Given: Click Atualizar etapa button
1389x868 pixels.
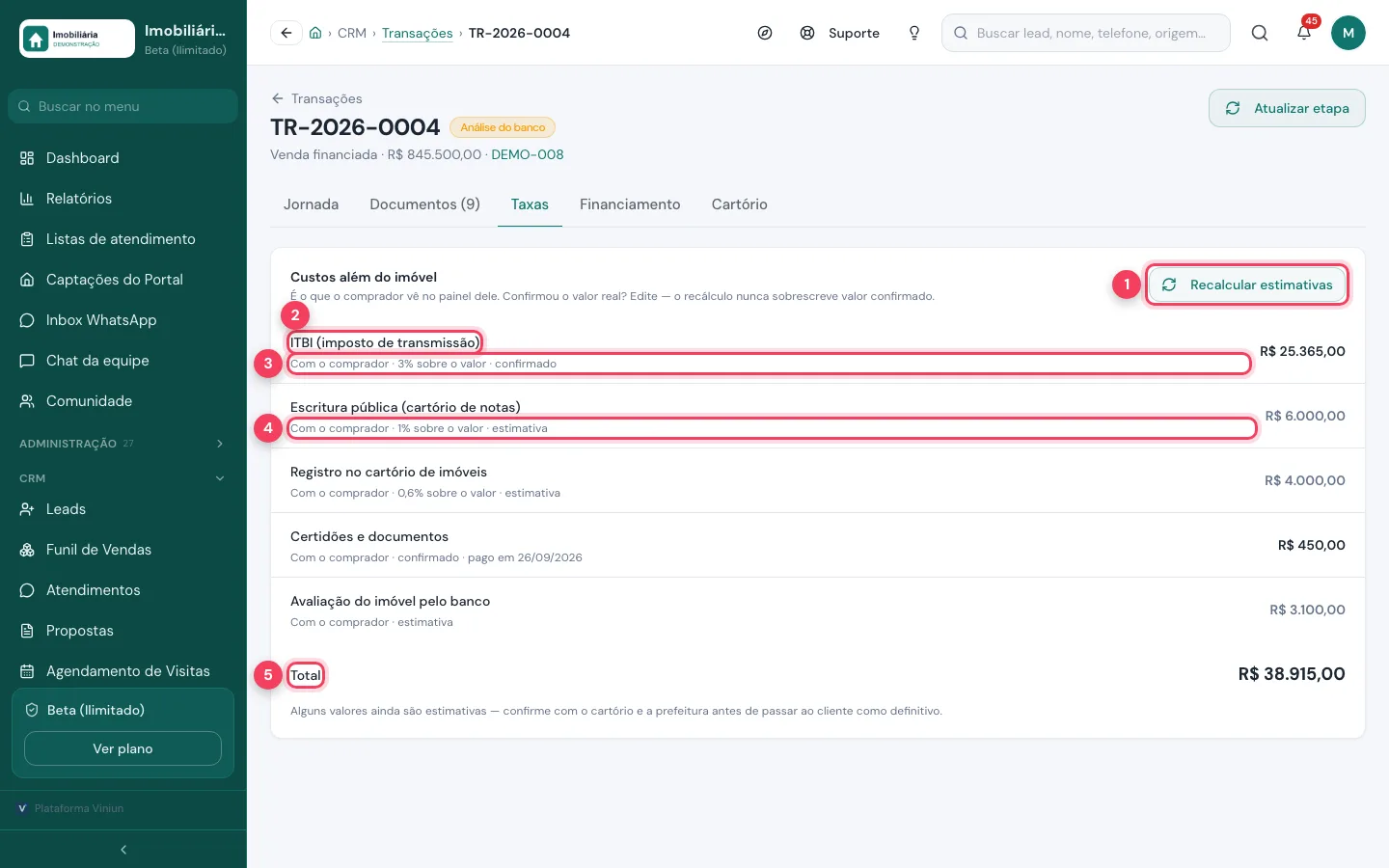Looking at the screenshot, I should pyautogui.click(x=1287, y=108).
